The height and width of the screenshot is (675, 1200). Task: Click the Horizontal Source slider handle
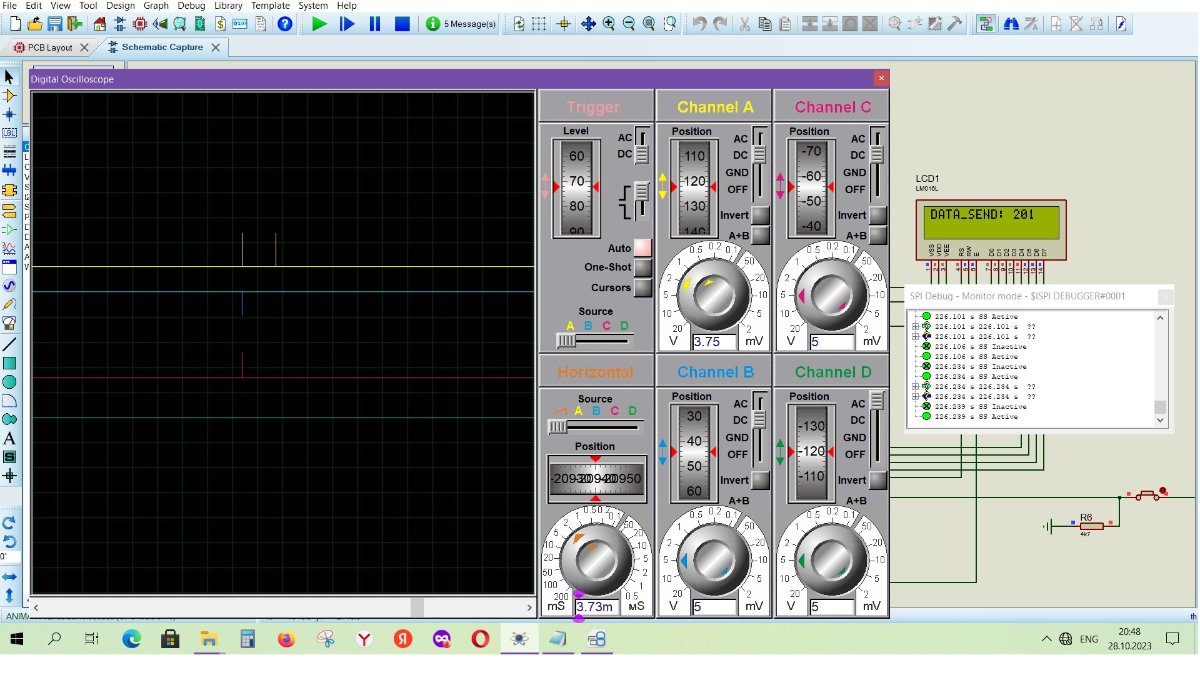[558, 427]
